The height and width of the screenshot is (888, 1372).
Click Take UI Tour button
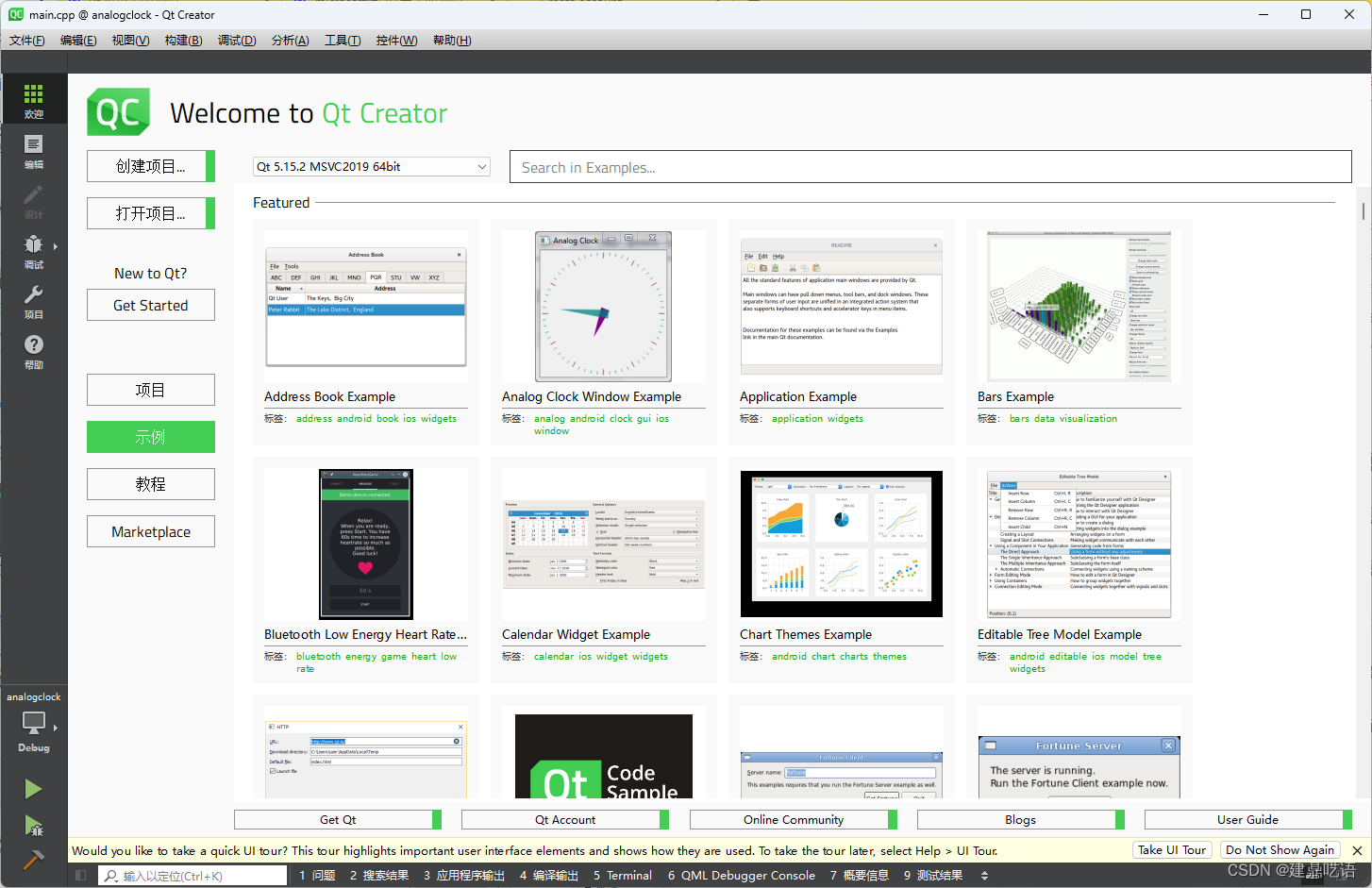pos(1172,849)
